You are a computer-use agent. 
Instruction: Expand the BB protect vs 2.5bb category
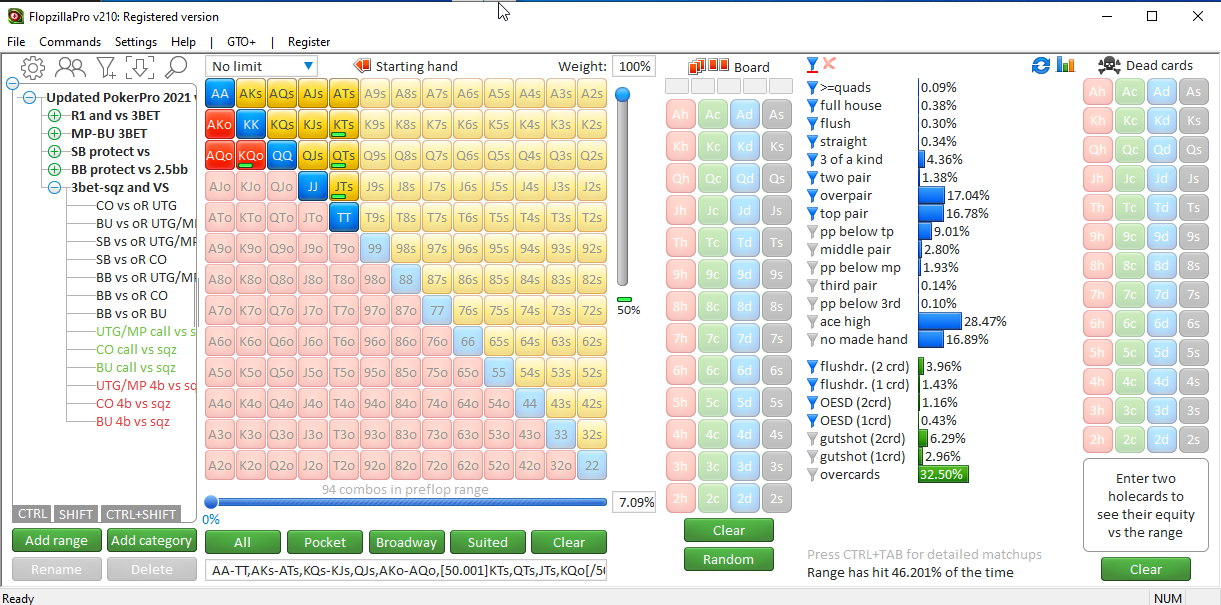pos(54,170)
